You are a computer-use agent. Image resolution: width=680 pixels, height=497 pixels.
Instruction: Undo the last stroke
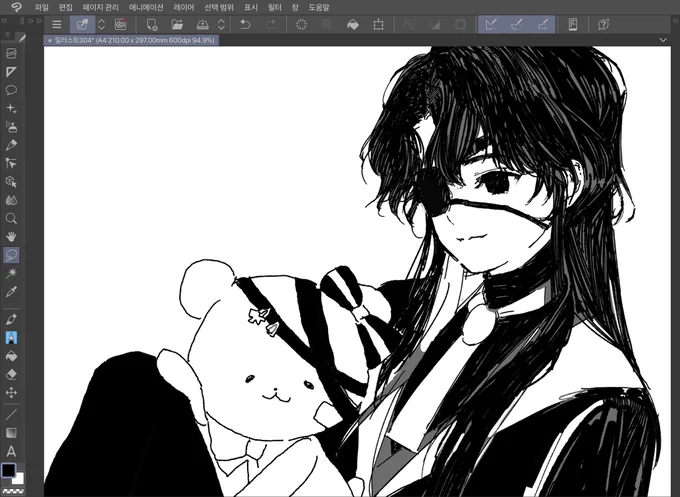(245, 25)
